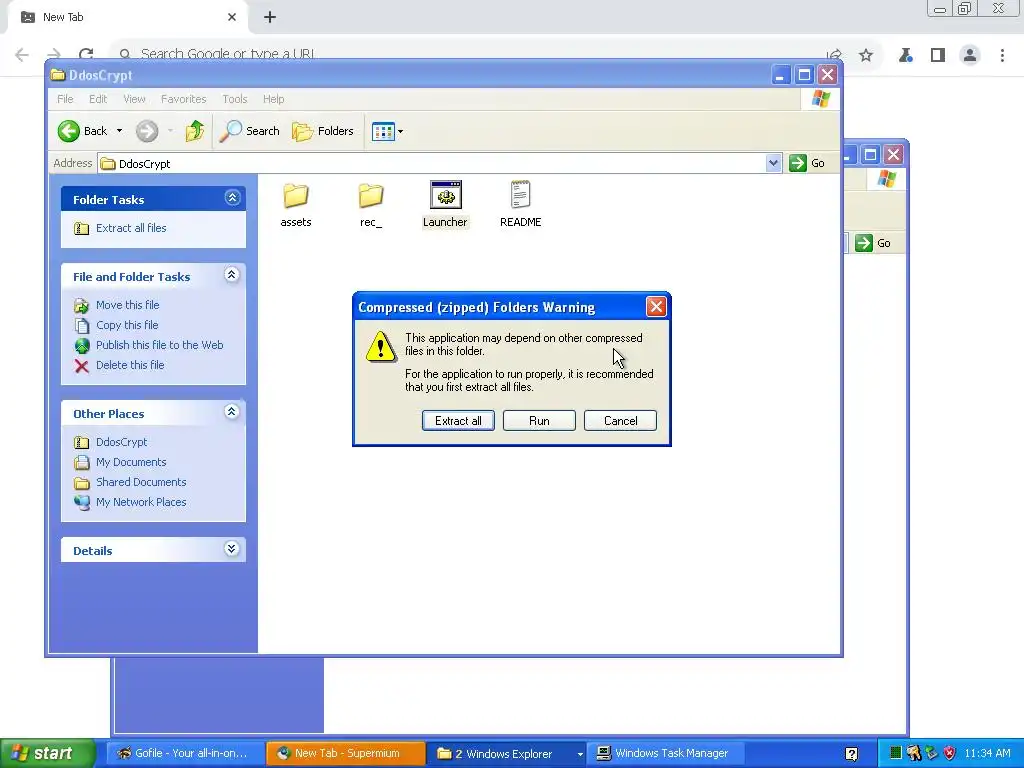Click the Go button in the background Explorer window
The image size is (1024, 768).
pyautogui.click(x=874, y=243)
